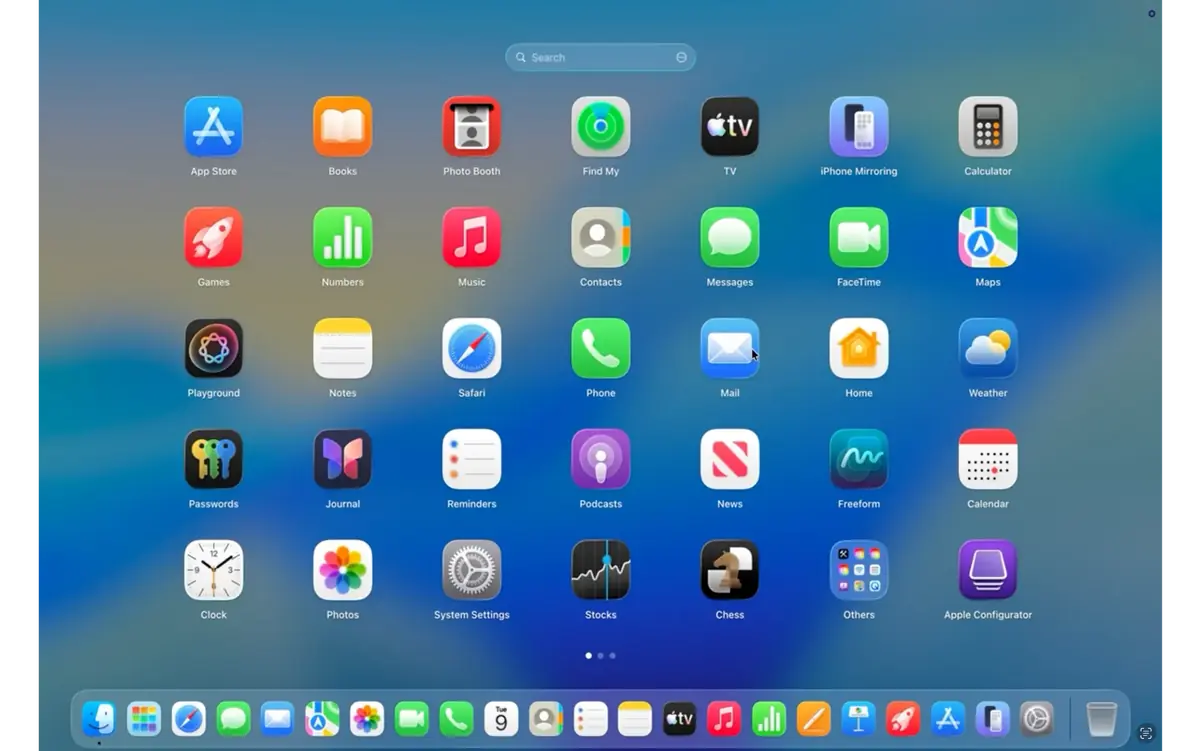Open the Games app in the grid
Screen dimensions: 1200x751
click(213, 238)
